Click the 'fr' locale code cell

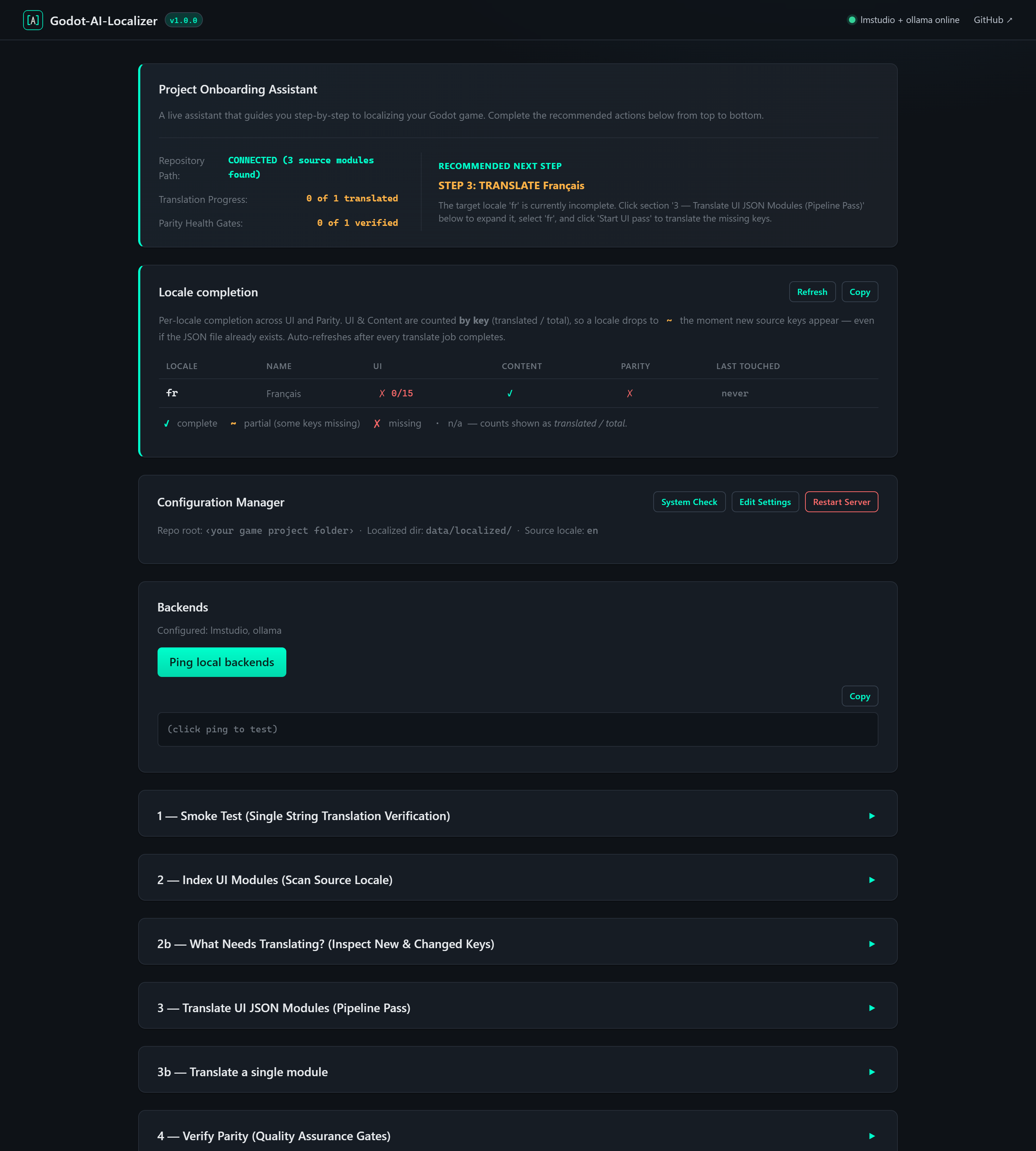[x=172, y=393]
